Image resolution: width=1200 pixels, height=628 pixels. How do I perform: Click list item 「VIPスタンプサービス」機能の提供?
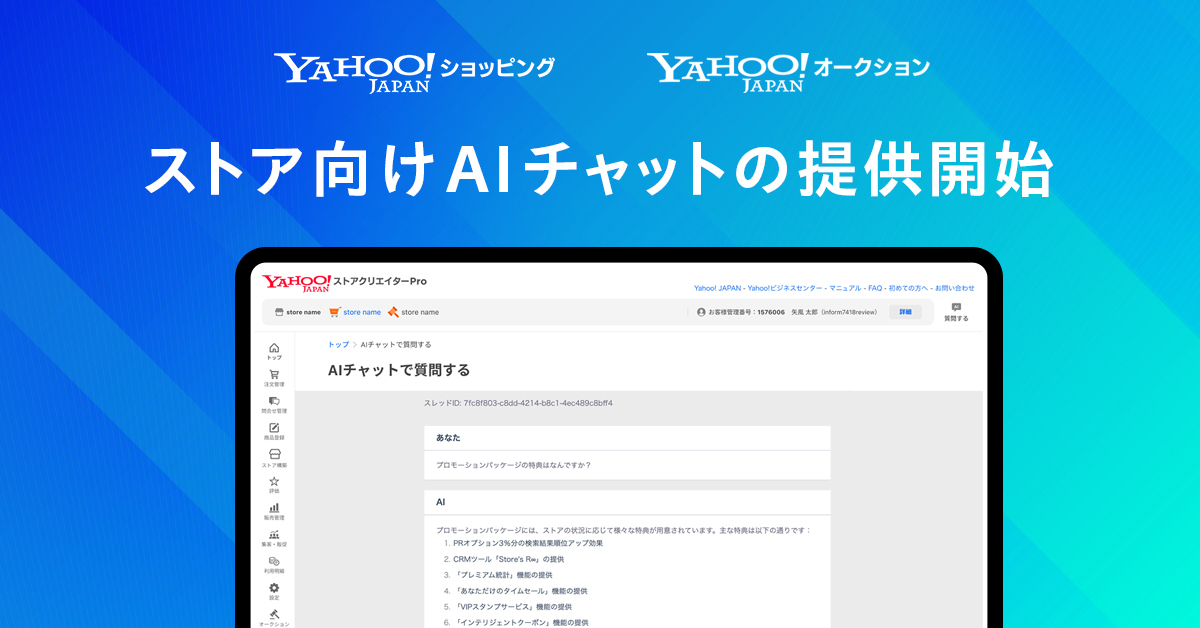(x=512, y=607)
